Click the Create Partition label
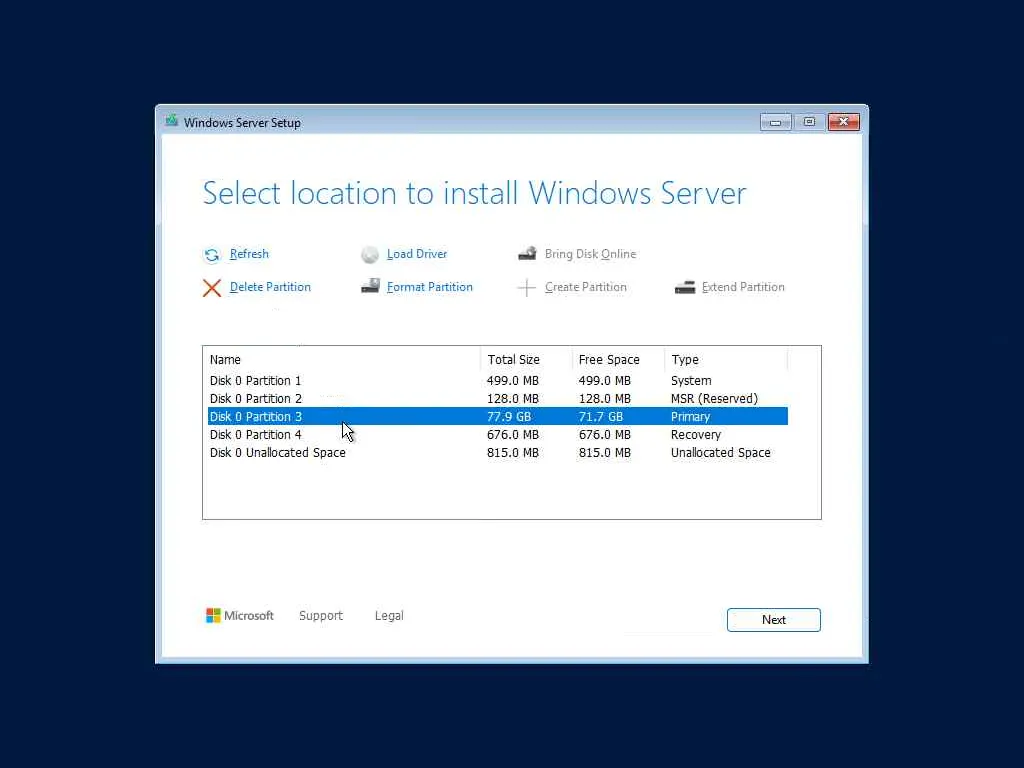 (x=586, y=287)
